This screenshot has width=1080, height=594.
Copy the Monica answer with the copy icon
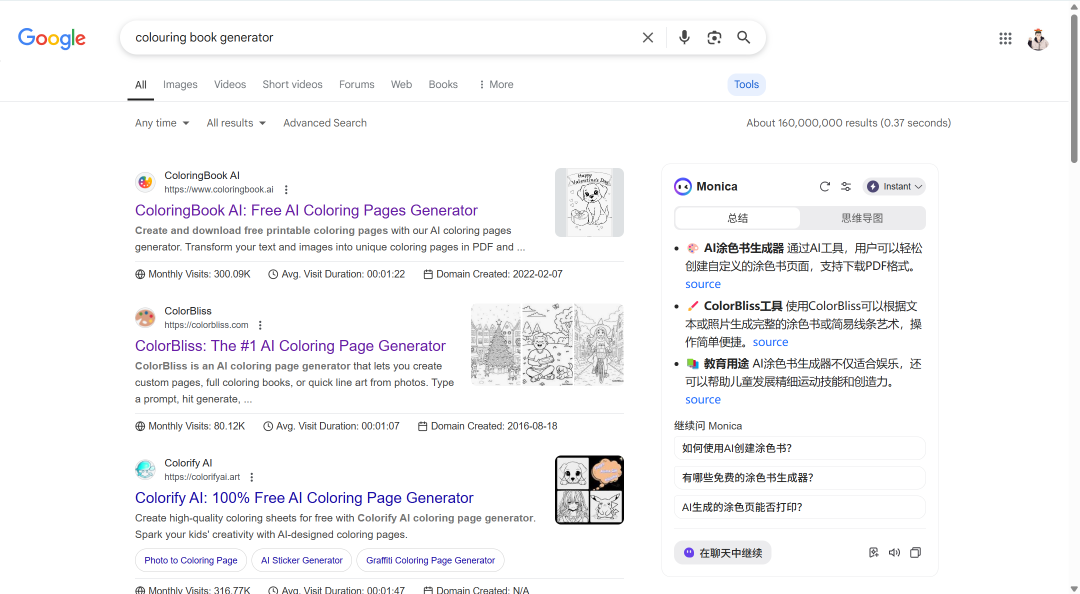click(915, 553)
